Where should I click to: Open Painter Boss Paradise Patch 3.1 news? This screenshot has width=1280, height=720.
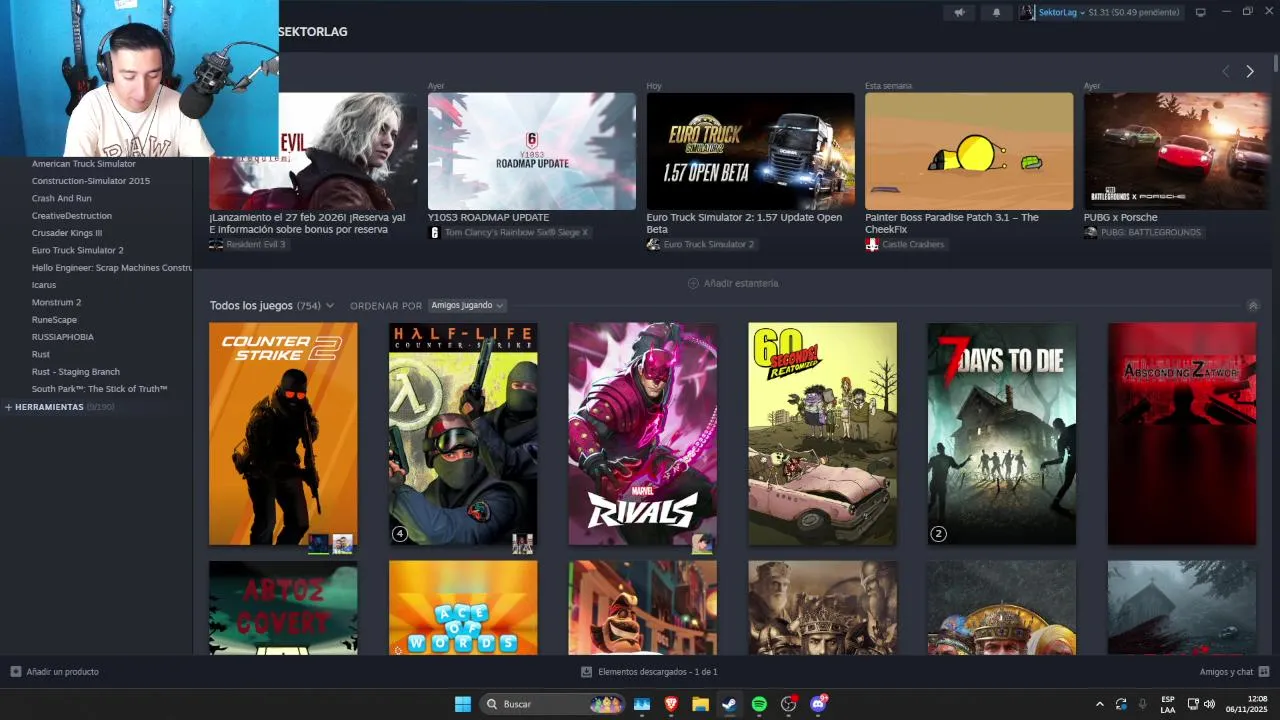tap(969, 151)
